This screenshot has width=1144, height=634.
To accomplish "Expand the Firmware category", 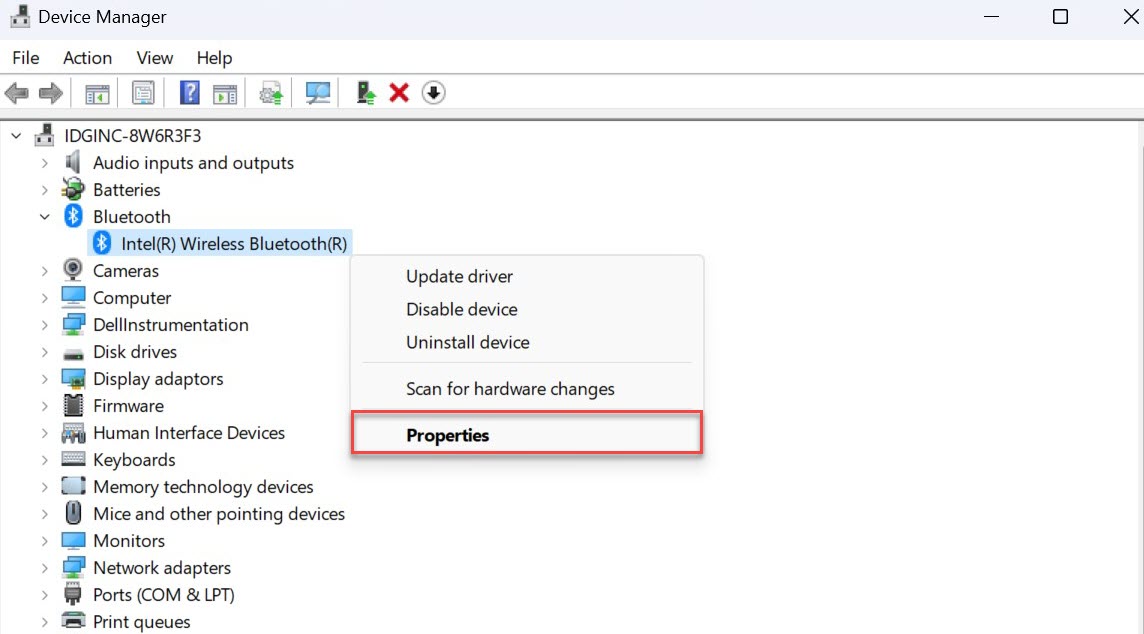I will [x=45, y=406].
